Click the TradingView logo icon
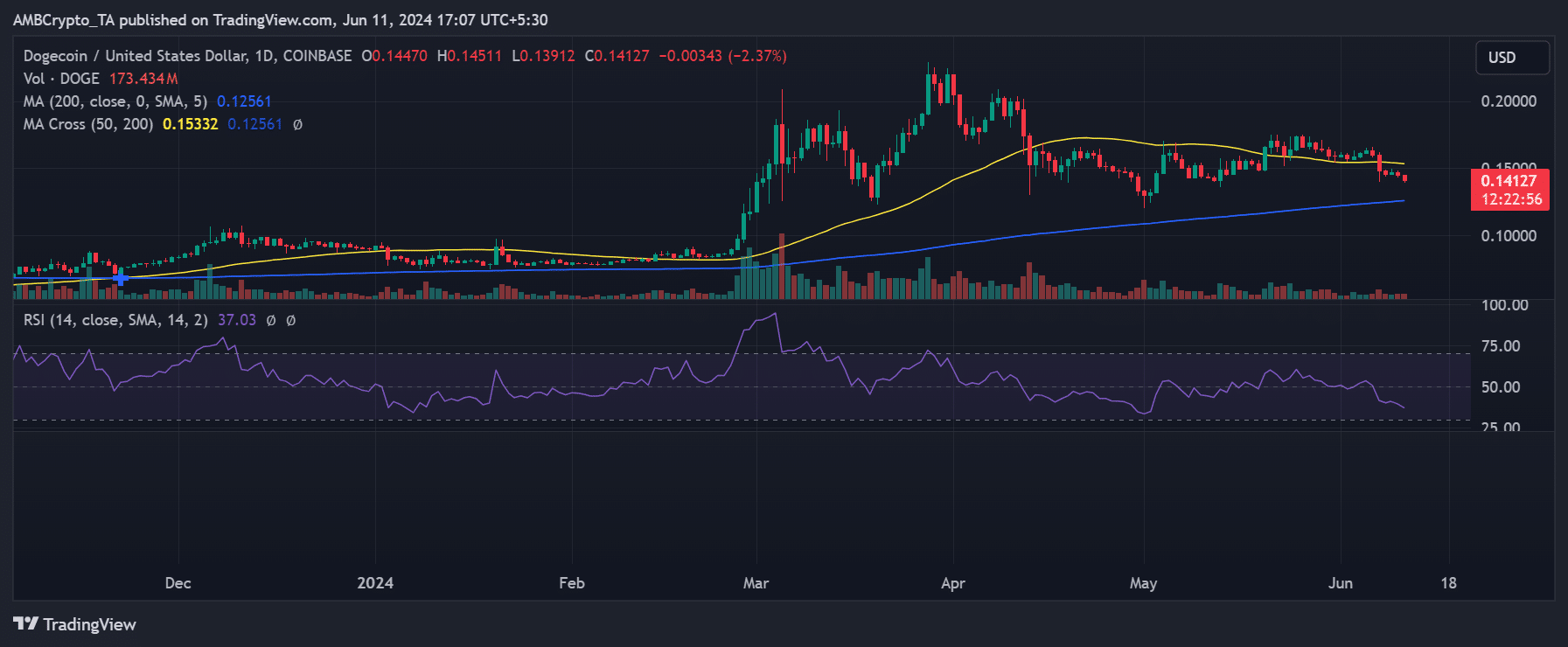 click(x=25, y=624)
